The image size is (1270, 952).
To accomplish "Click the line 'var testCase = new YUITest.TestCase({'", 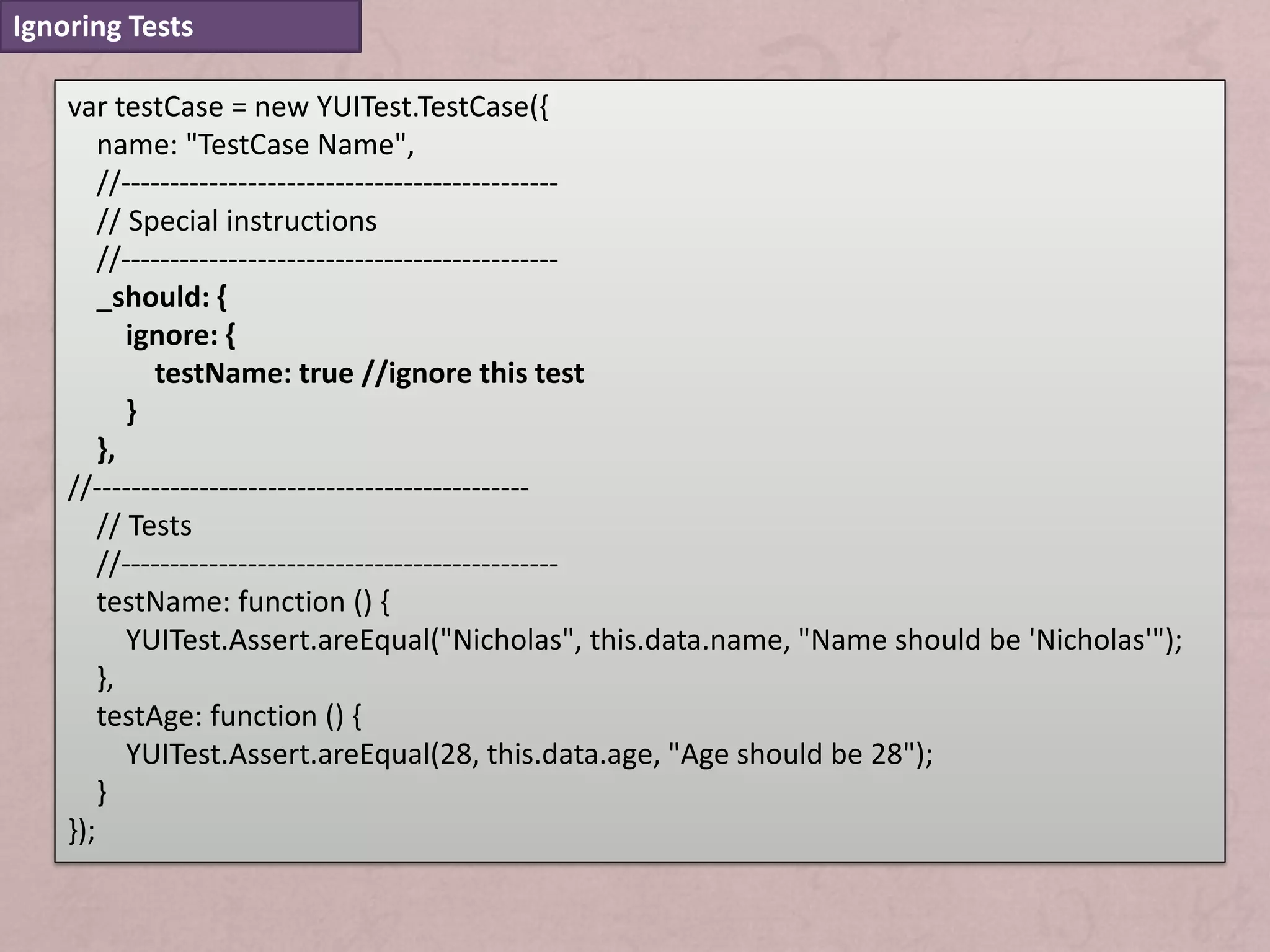I will [x=308, y=107].
